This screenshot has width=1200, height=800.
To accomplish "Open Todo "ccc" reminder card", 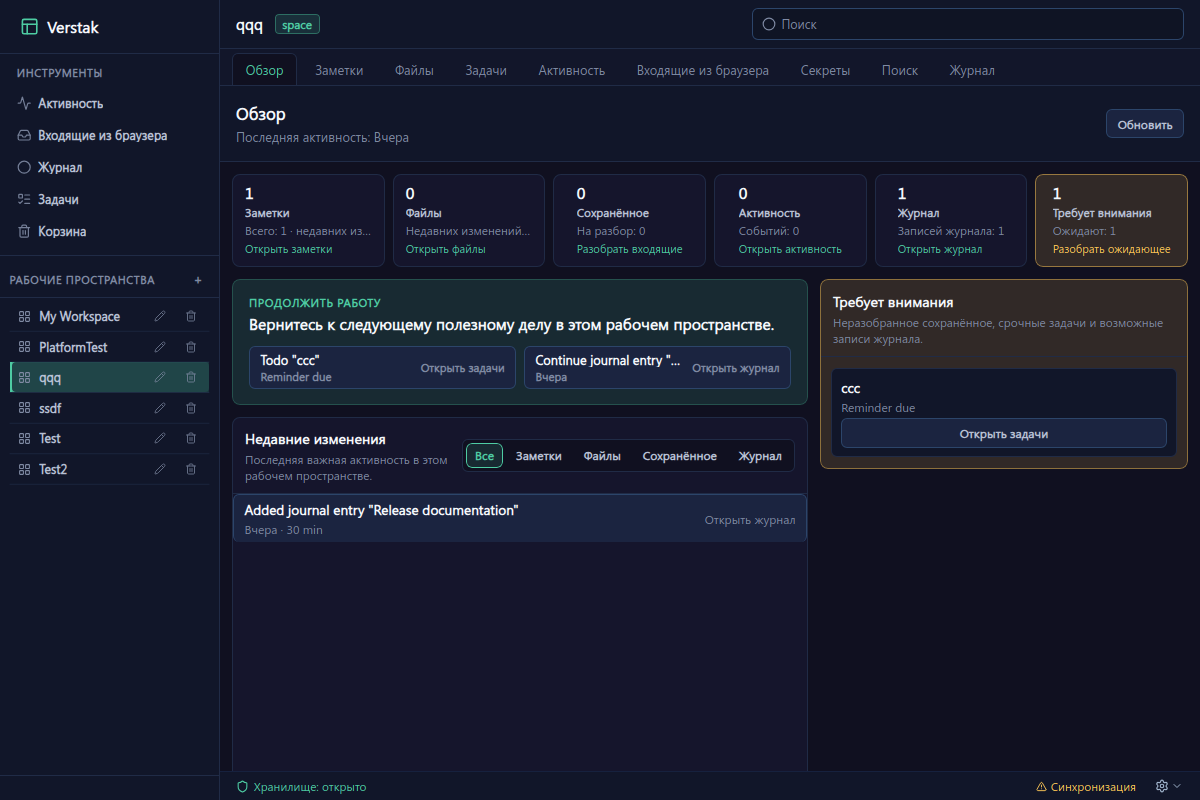I will coord(382,368).
